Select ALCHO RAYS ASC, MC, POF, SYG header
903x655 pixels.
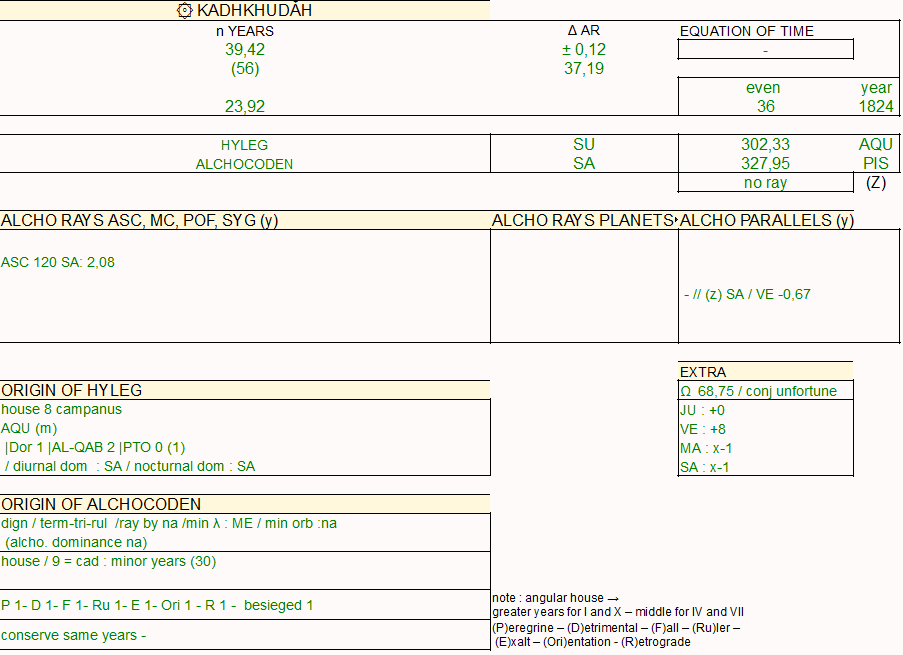coord(139,221)
